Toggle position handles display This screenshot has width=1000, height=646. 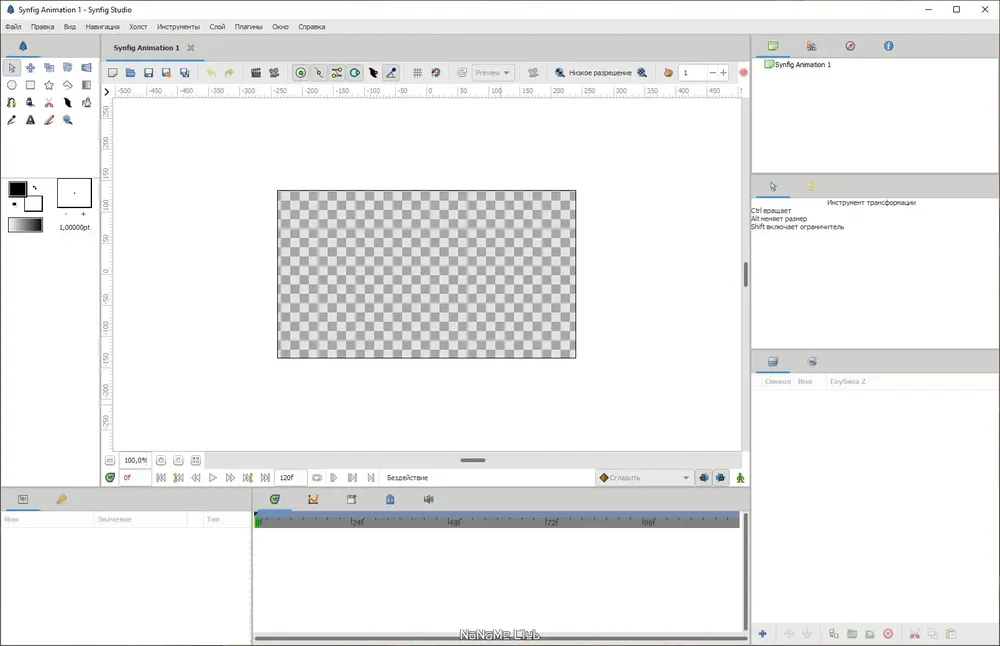[x=300, y=73]
